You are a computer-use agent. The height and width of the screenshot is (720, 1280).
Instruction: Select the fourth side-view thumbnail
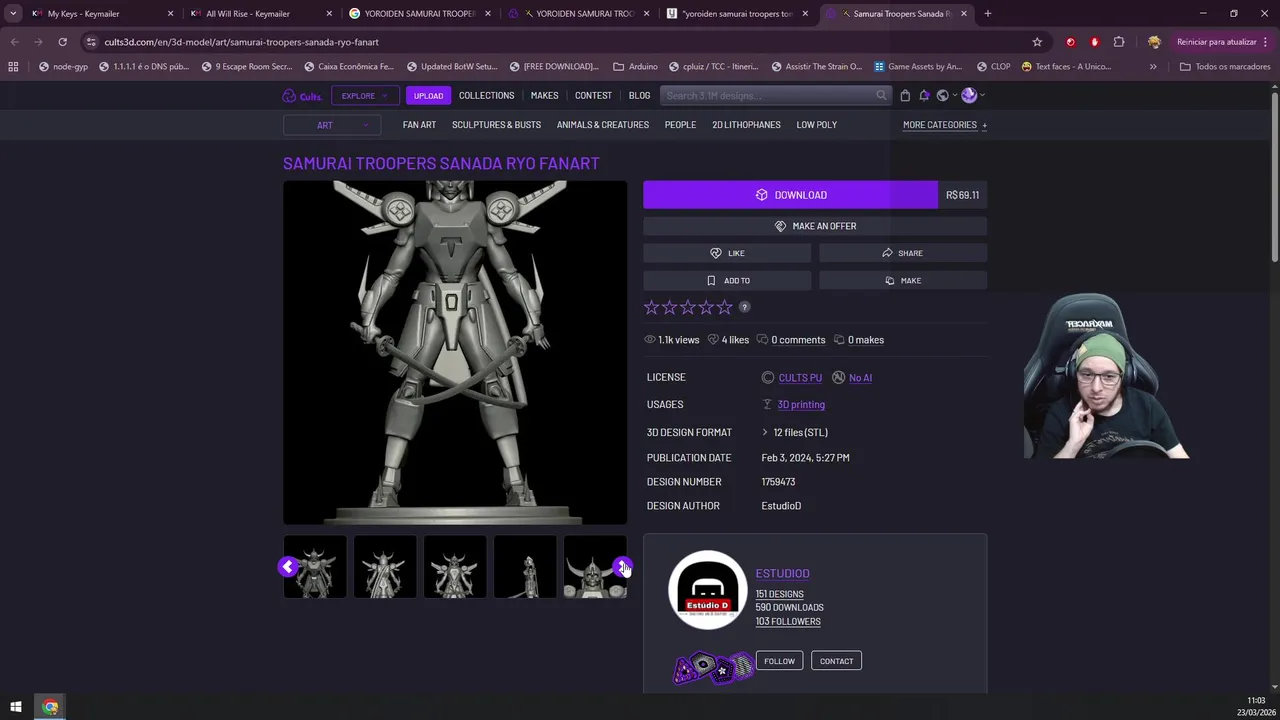tap(525, 567)
